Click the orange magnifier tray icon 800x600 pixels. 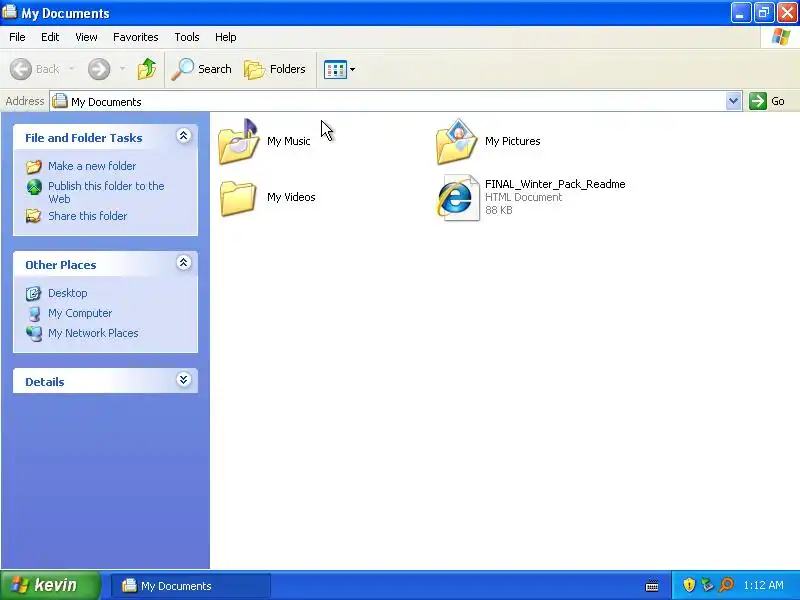pos(726,585)
